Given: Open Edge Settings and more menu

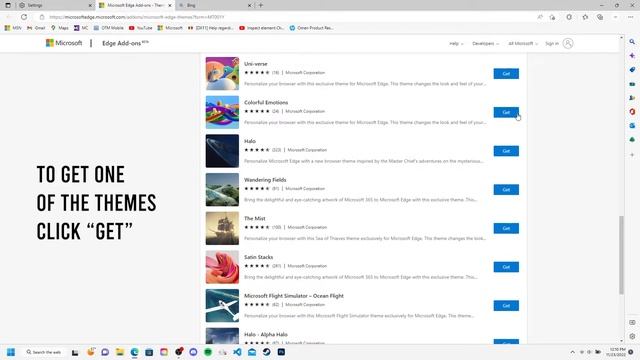Looking at the screenshot, I should [631, 17].
